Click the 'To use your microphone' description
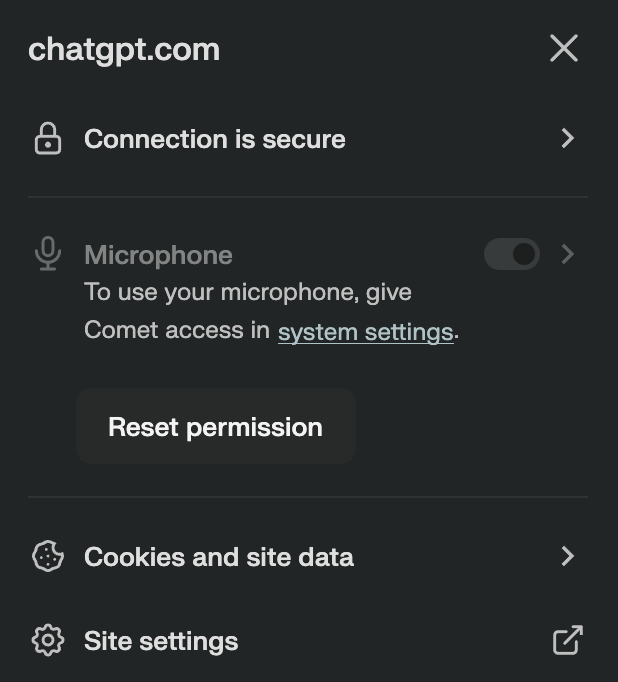The image size is (618, 682). [247, 293]
